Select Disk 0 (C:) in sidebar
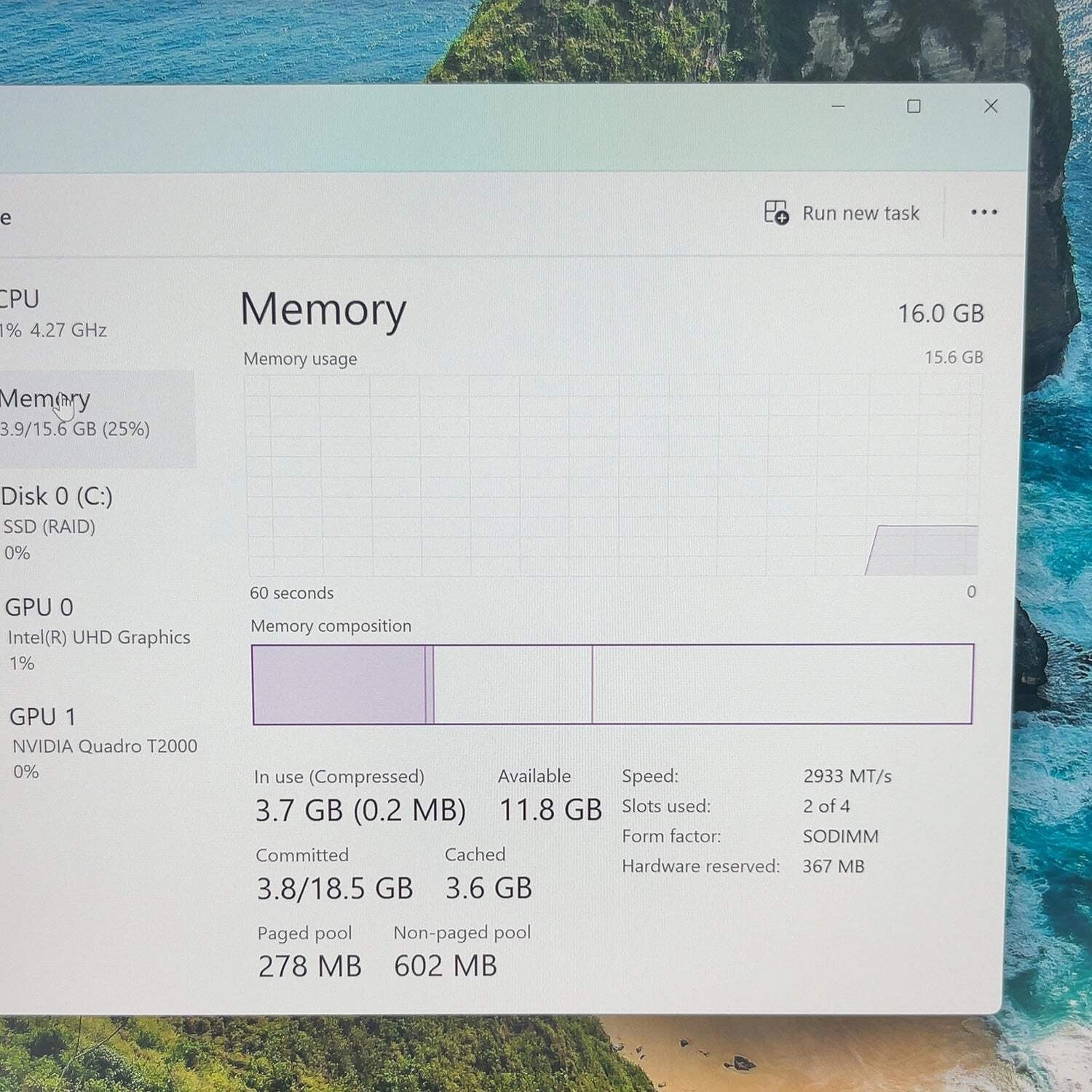The image size is (1092, 1092). 97,523
